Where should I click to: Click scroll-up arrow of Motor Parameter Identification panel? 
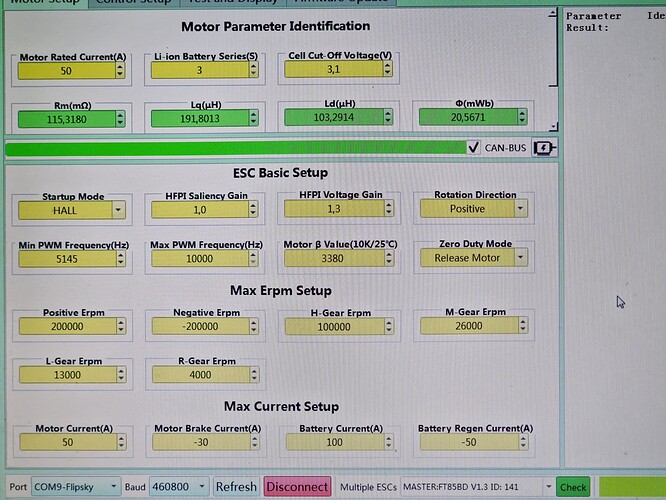[553, 14]
